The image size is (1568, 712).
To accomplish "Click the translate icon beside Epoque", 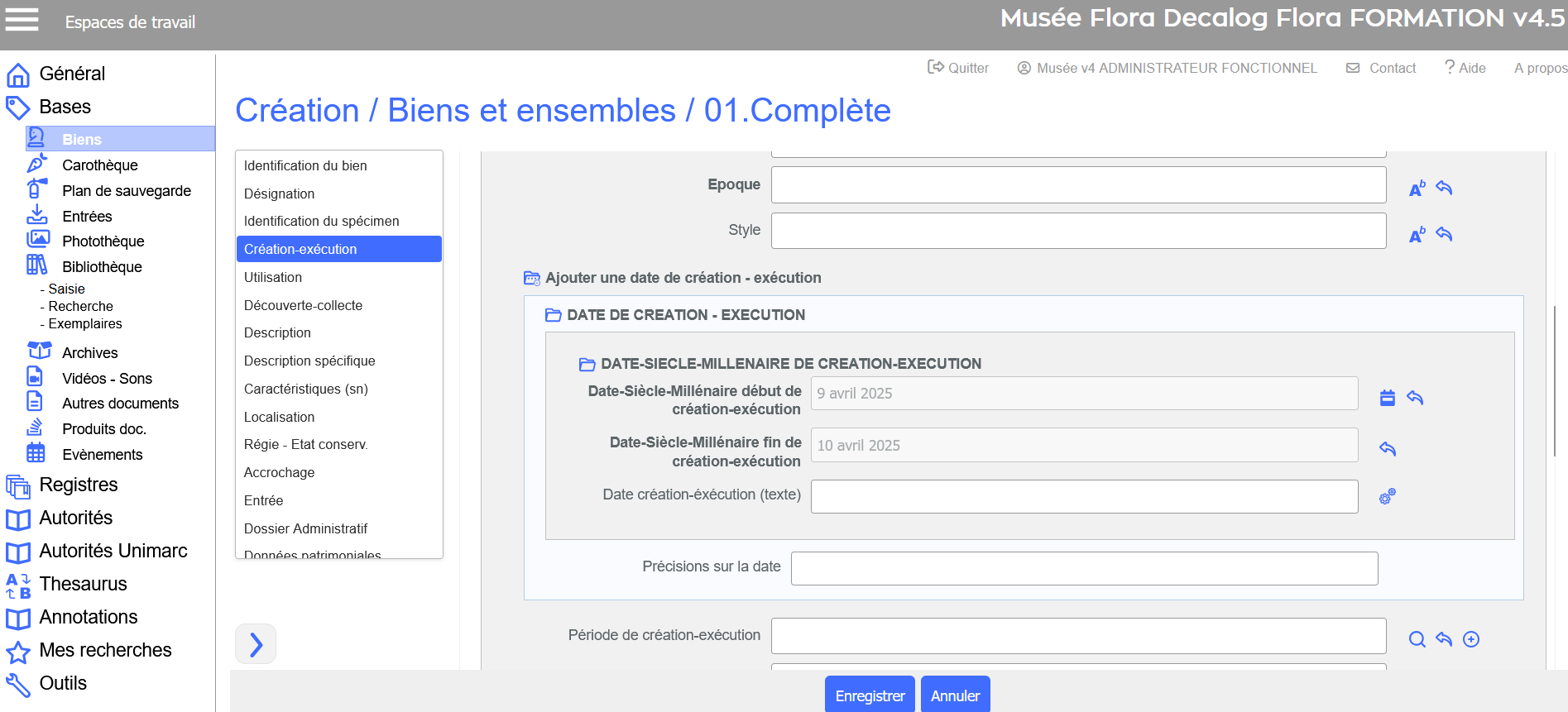I will (1417, 189).
